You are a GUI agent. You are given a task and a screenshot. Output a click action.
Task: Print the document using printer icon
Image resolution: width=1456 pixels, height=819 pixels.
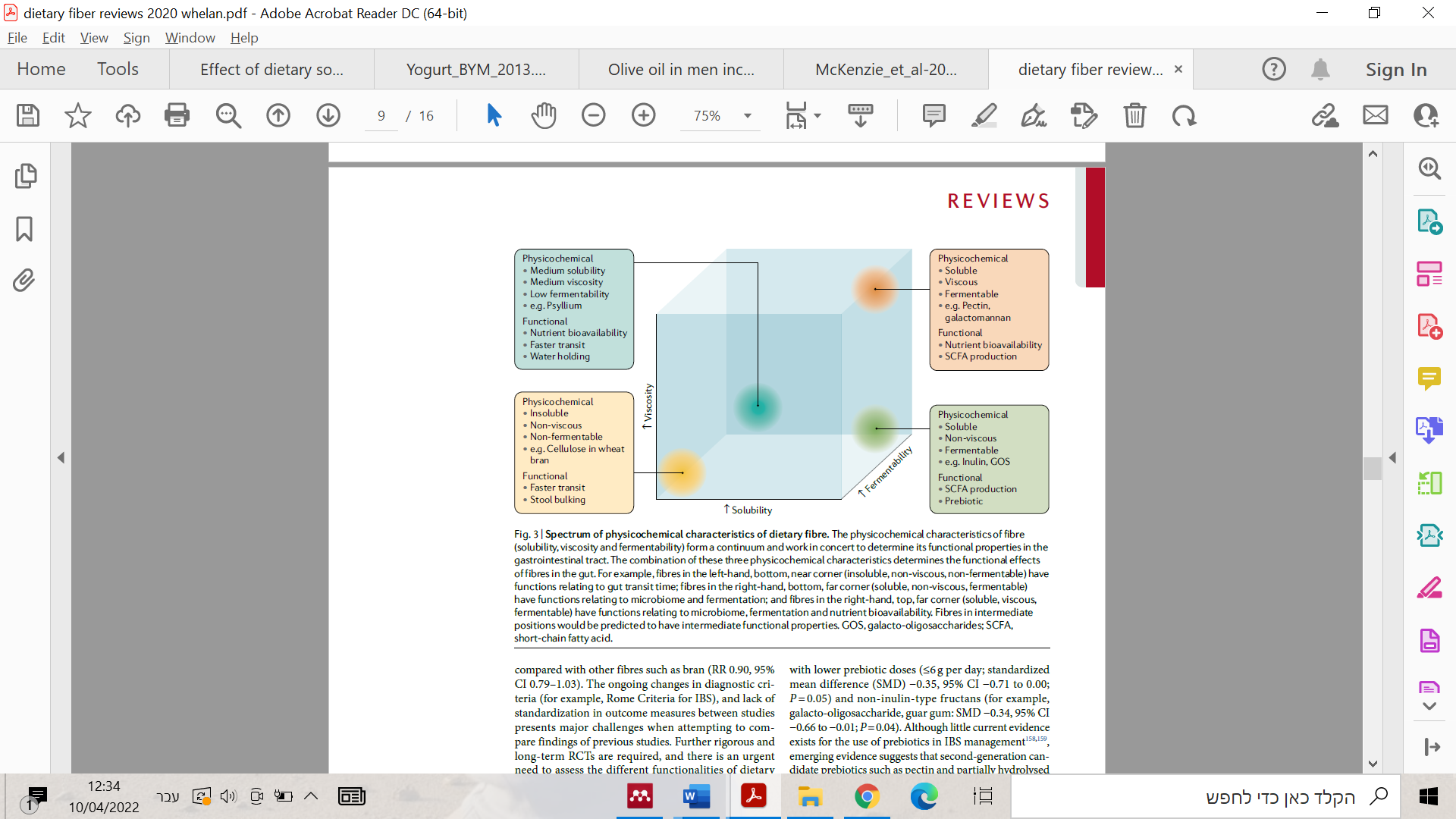(177, 115)
